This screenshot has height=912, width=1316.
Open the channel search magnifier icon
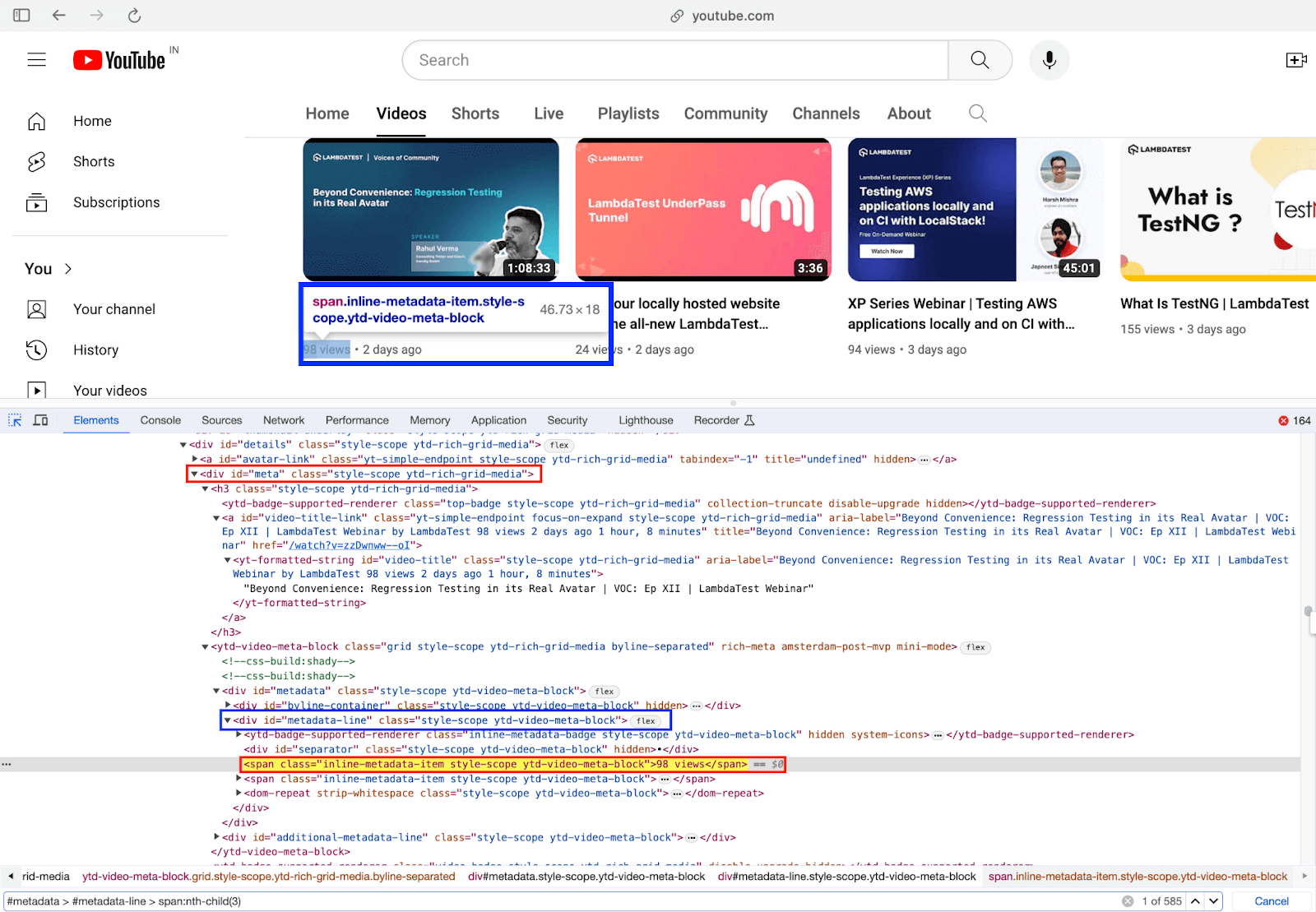[x=977, y=113]
